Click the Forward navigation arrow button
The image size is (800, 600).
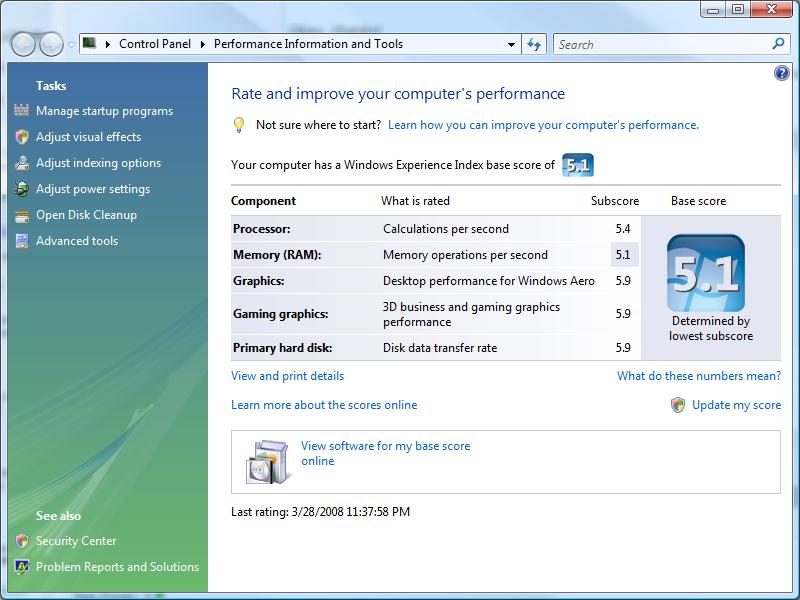click(x=52, y=44)
